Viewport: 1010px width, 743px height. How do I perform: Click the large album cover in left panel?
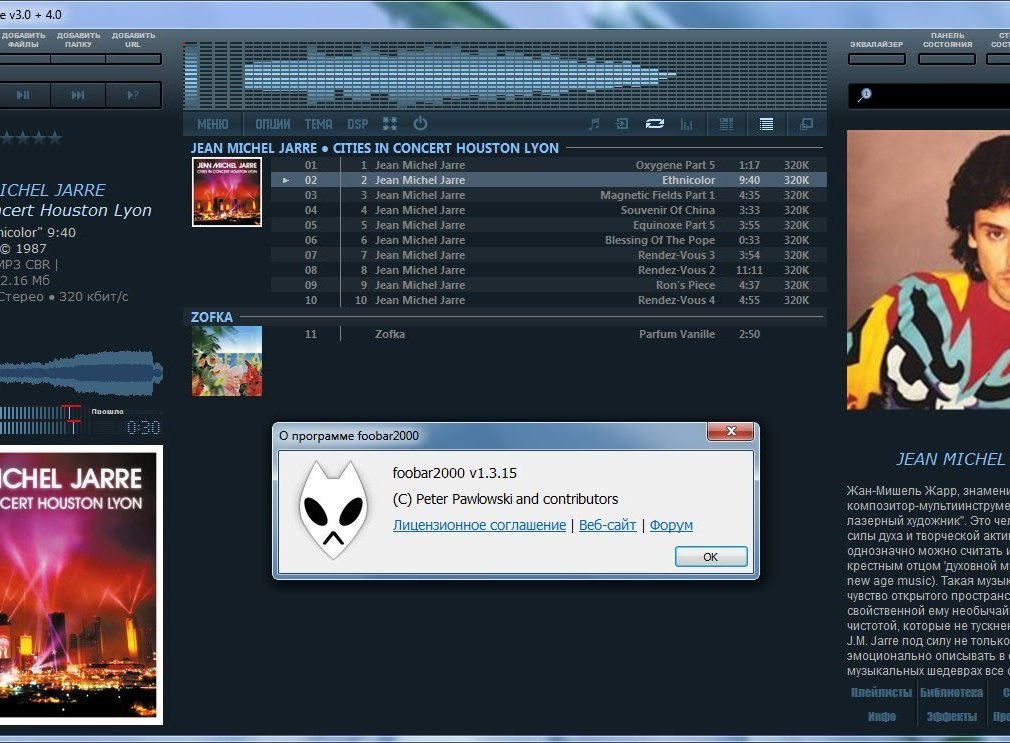pyautogui.click(x=80, y=585)
